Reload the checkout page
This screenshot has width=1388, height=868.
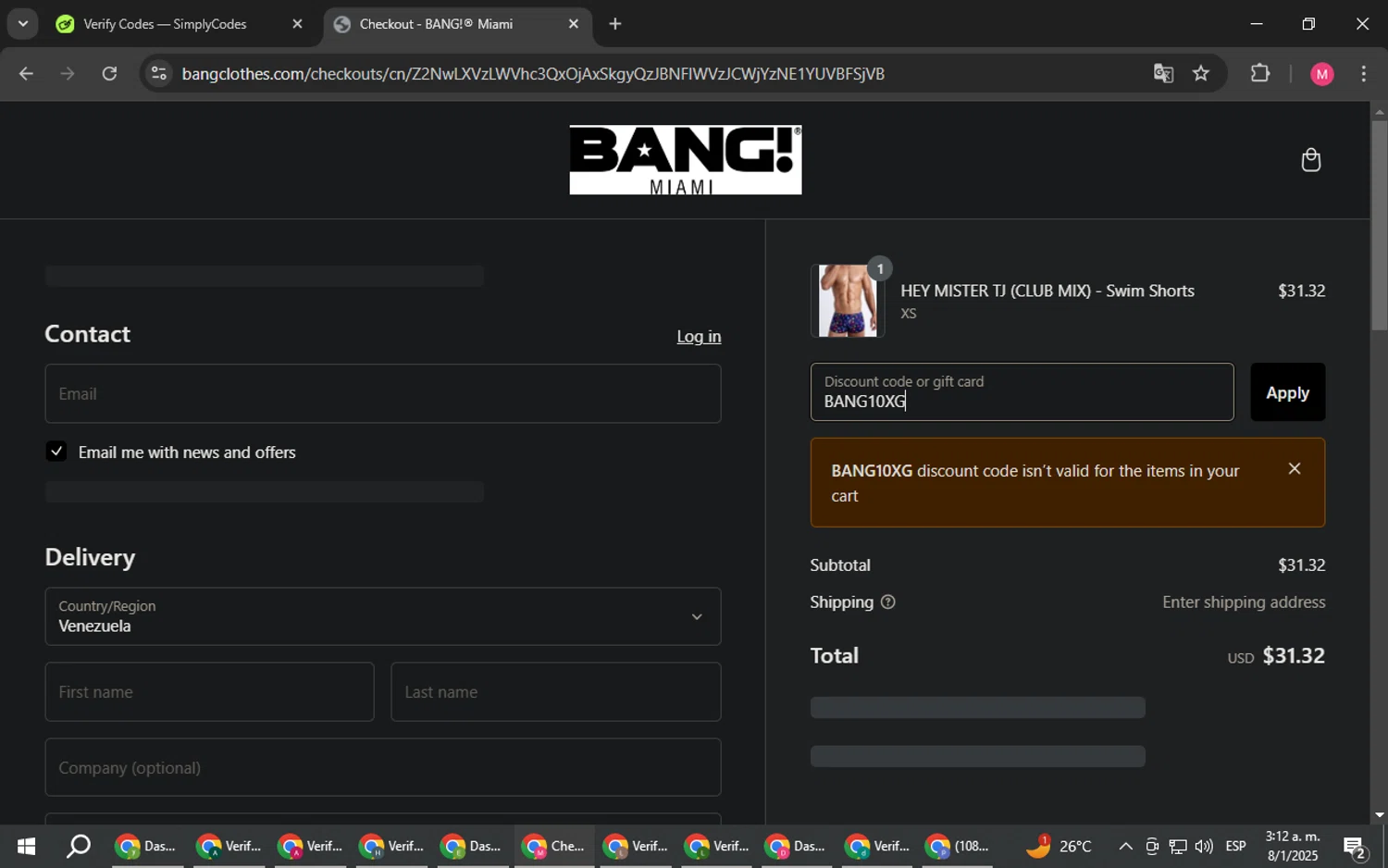click(x=109, y=74)
